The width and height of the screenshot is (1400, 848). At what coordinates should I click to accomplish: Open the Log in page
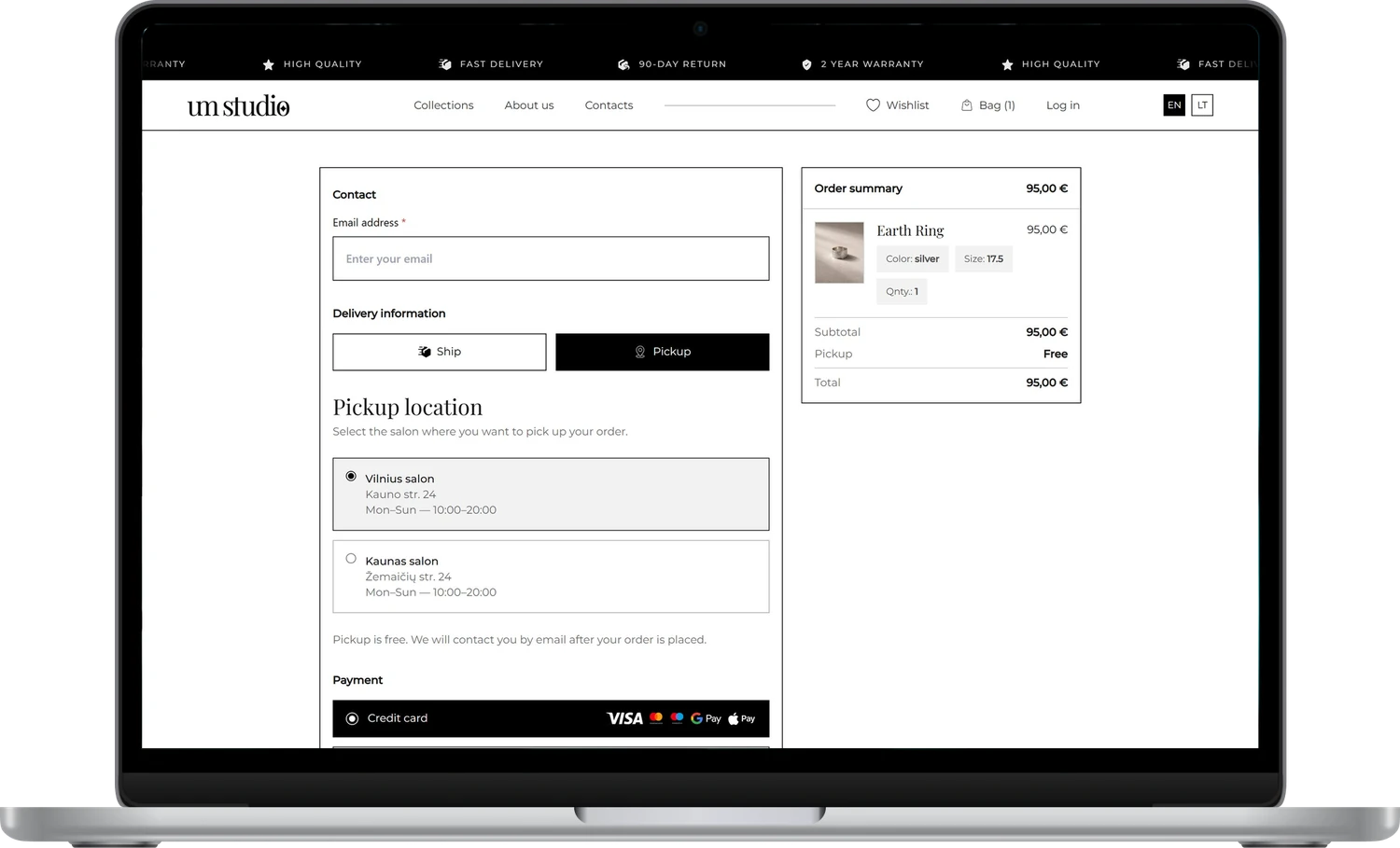[x=1063, y=105]
